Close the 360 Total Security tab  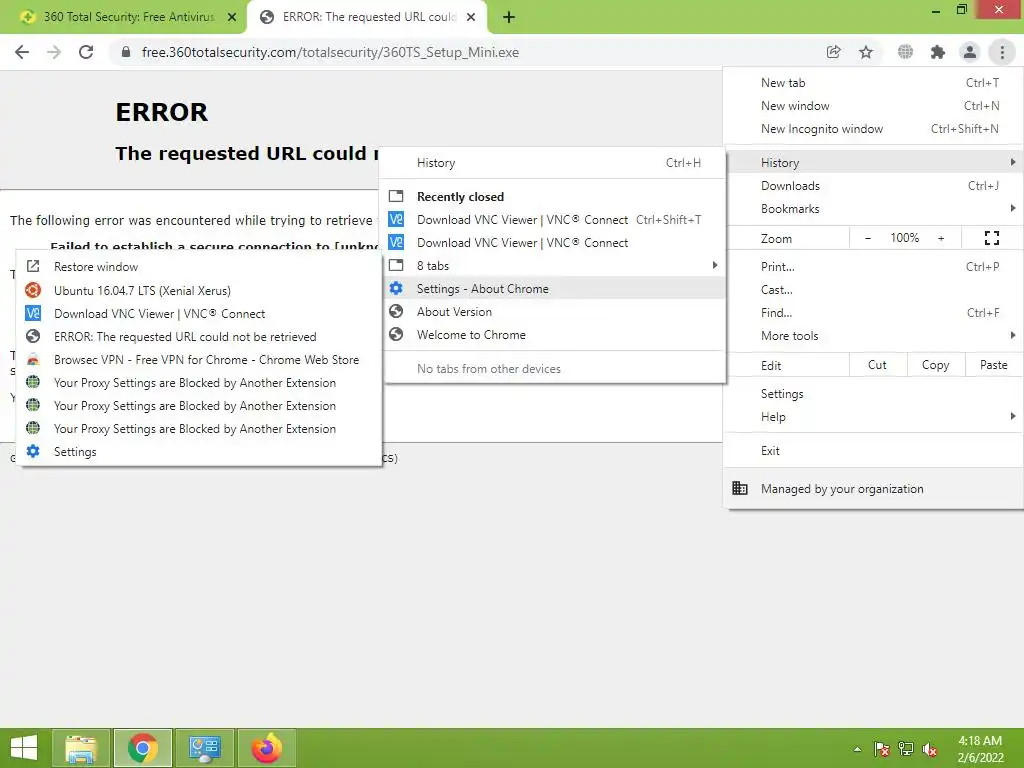coord(232,17)
